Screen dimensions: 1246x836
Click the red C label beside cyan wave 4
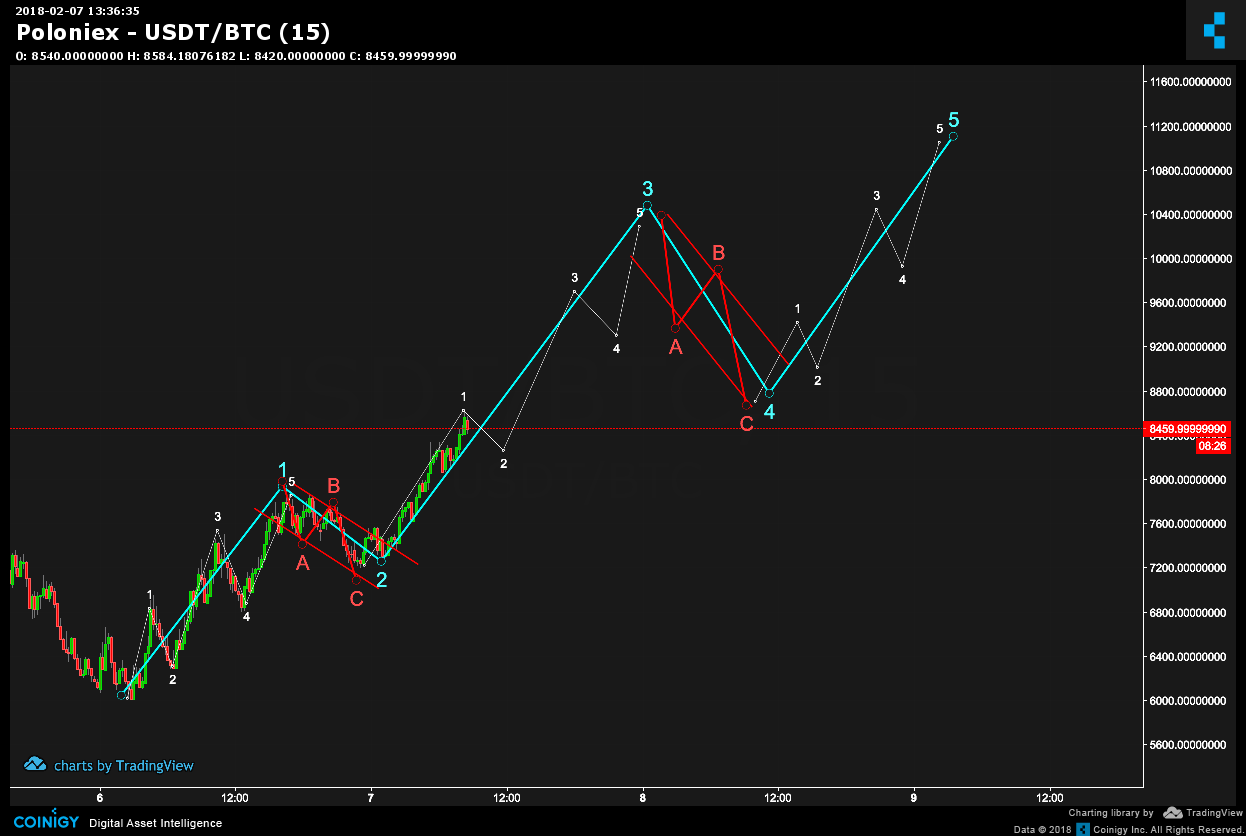tap(746, 424)
